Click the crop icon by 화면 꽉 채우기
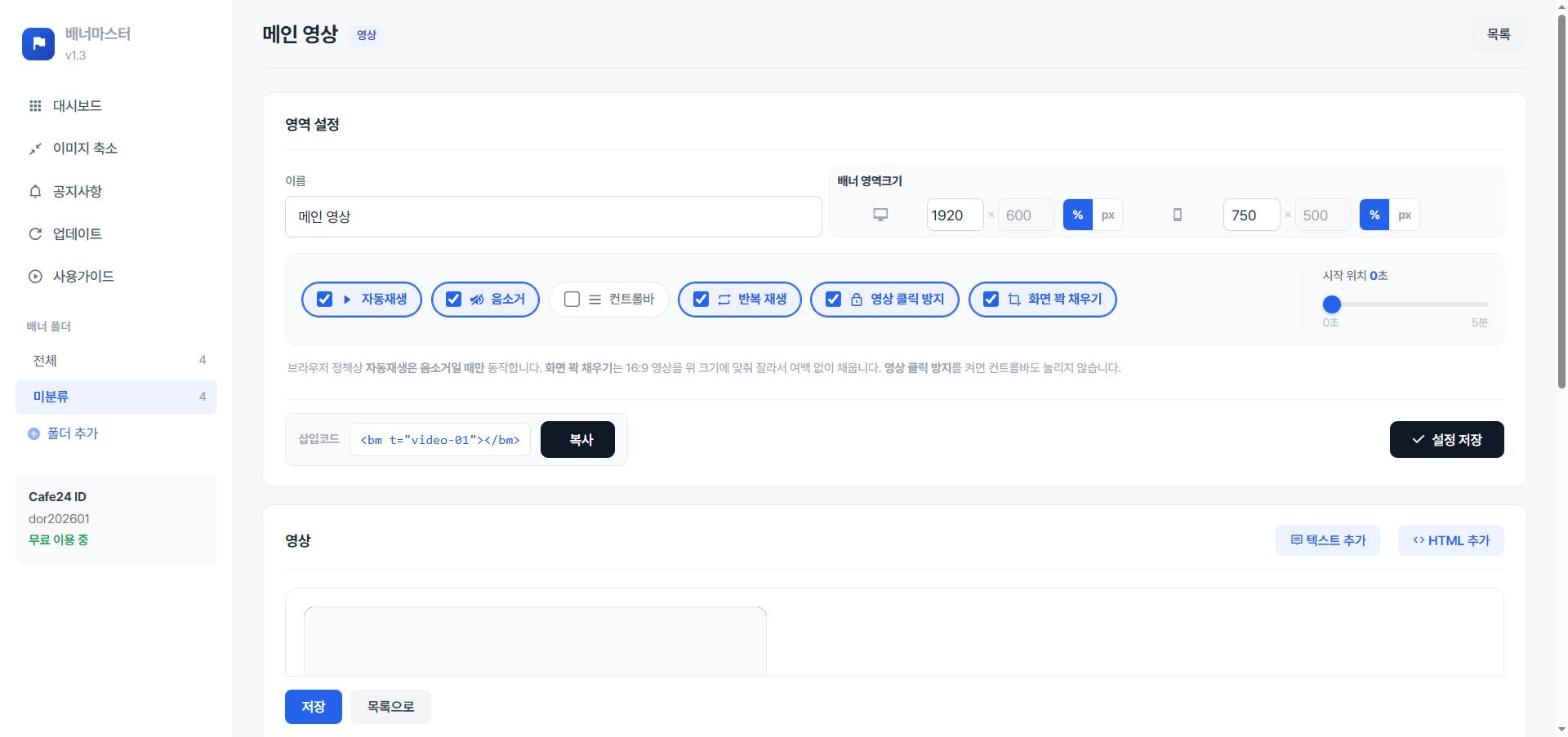Image resolution: width=1568 pixels, height=737 pixels. [1014, 299]
